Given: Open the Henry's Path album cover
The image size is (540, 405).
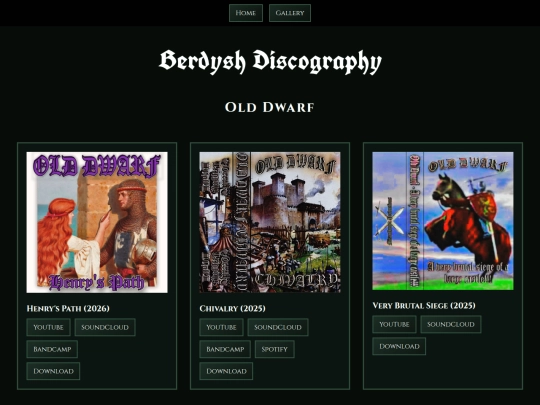Looking at the screenshot, I should (97, 222).
